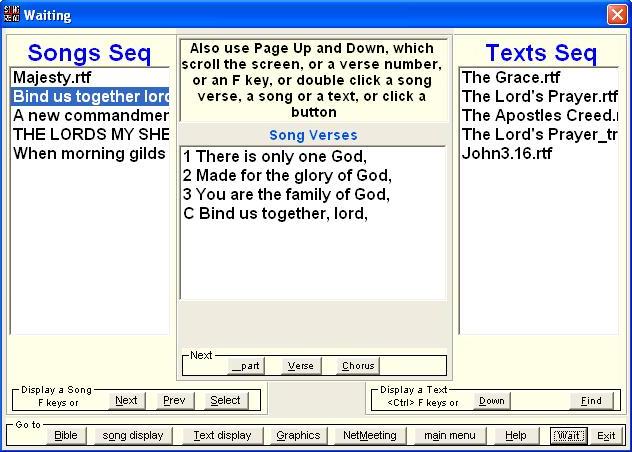Image resolution: width=632 pixels, height=452 pixels.
Task: Choose verse 1 There is only one God
Action: [313, 156]
